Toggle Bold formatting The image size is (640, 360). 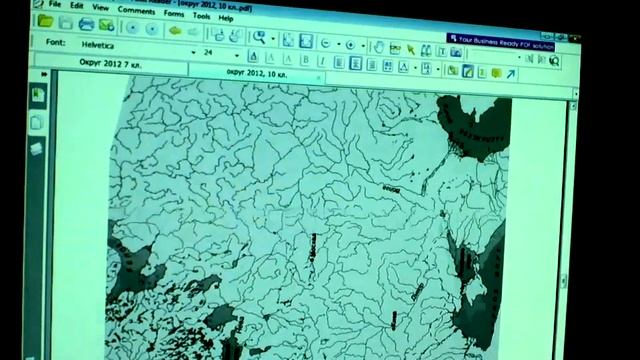click(305, 60)
